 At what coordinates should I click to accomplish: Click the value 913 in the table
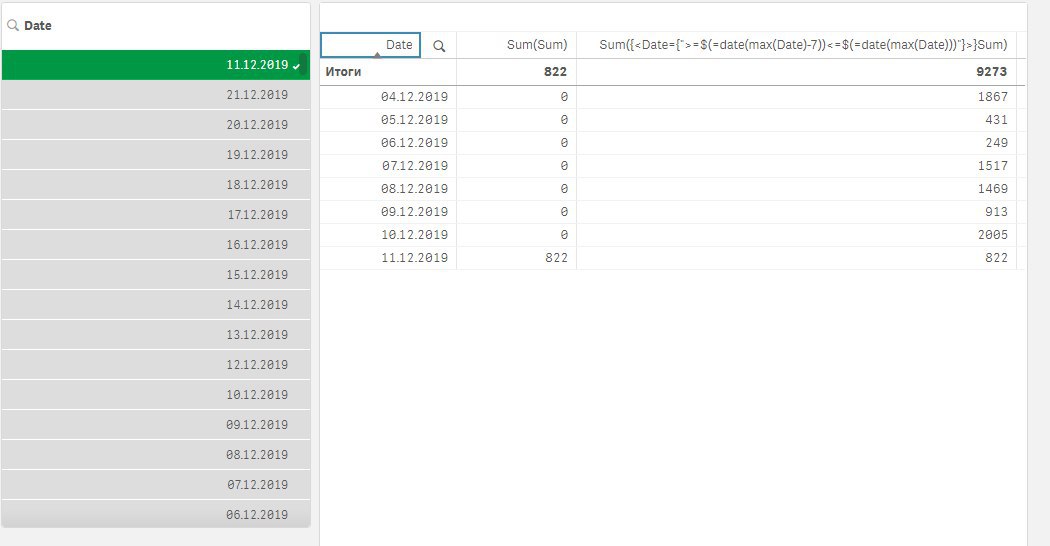click(x=996, y=212)
